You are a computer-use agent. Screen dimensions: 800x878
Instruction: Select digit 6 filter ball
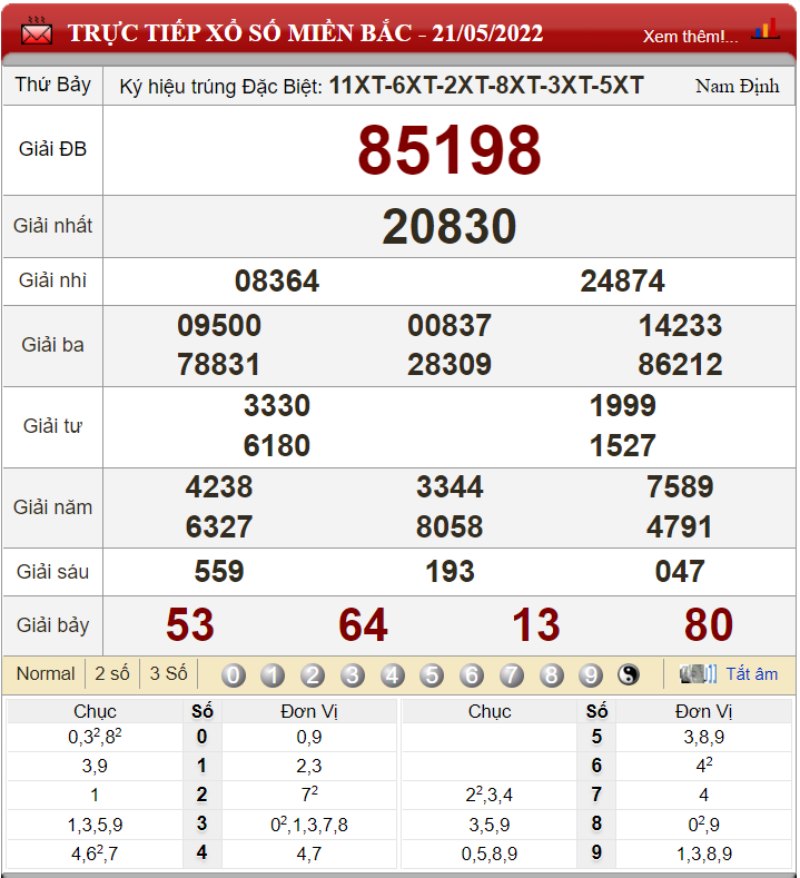[x=471, y=676]
